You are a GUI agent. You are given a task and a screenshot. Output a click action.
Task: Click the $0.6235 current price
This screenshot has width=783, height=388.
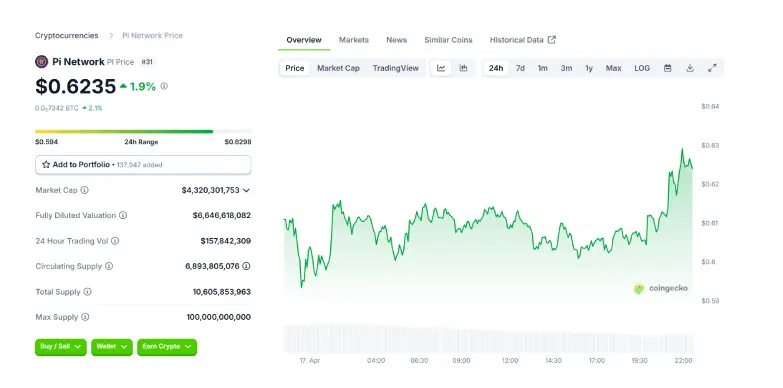75,86
